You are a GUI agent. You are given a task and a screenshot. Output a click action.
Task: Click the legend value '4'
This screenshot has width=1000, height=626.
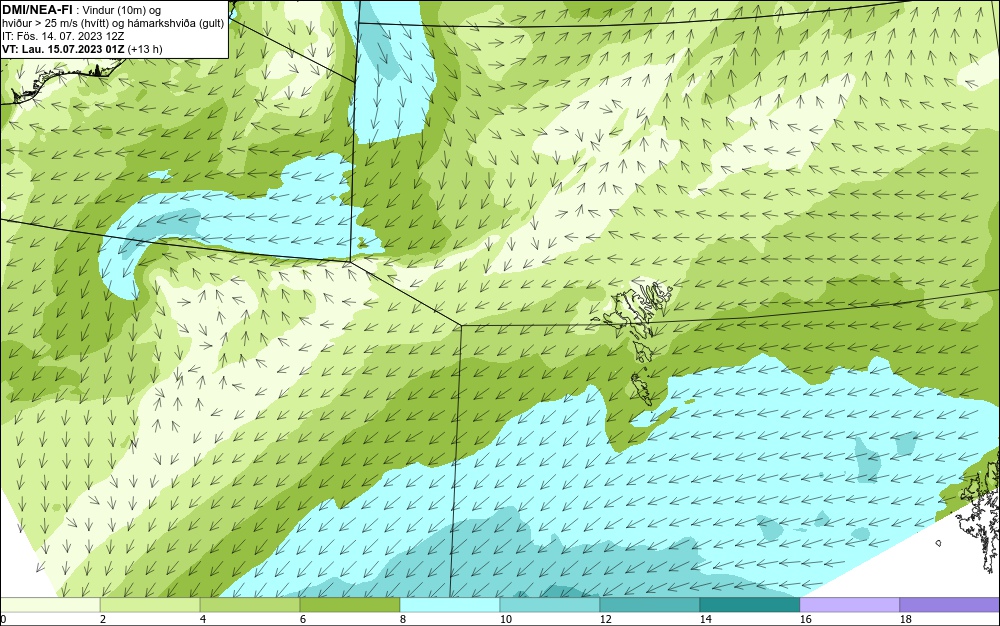pos(203,619)
